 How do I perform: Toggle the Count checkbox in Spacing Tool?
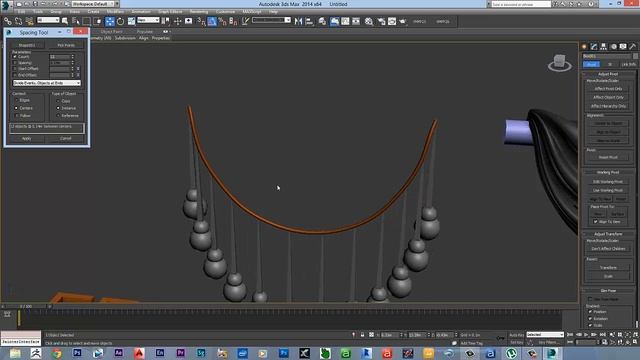tap(15, 57)
